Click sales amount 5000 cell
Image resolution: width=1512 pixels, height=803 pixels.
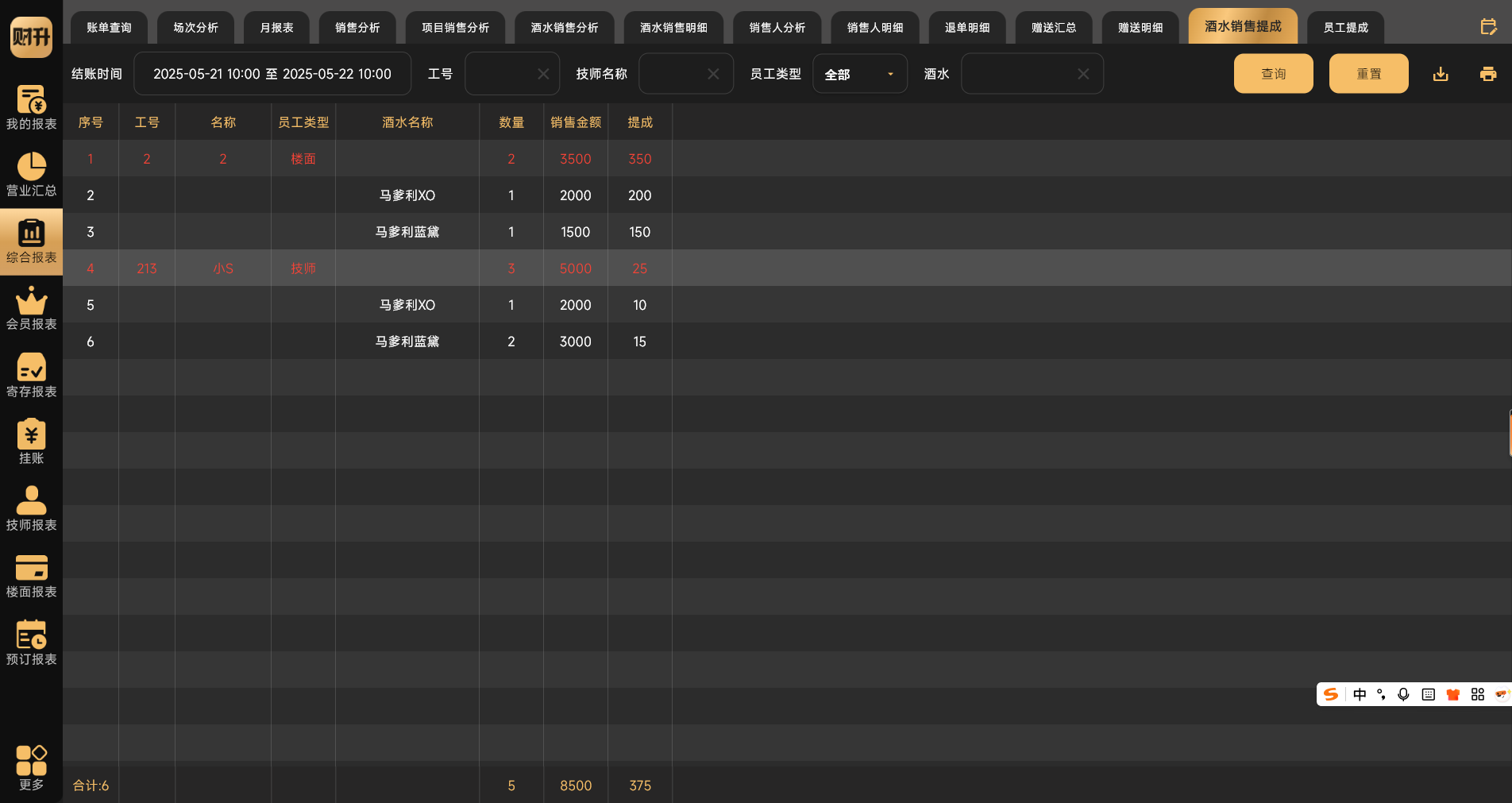576,268
